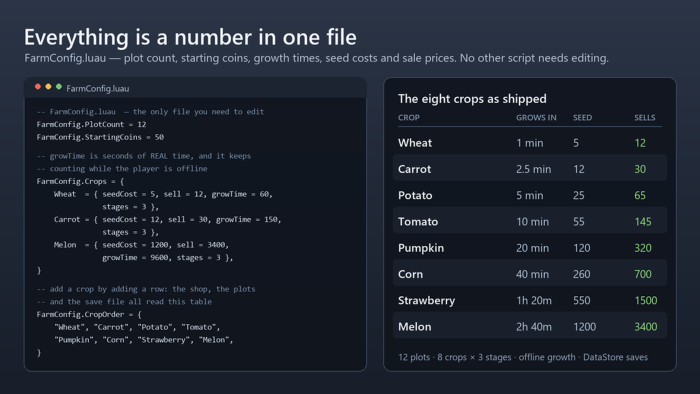
Task: Click Strawberry's grow time '1h 20m'
Action: (x=533, y=301)
